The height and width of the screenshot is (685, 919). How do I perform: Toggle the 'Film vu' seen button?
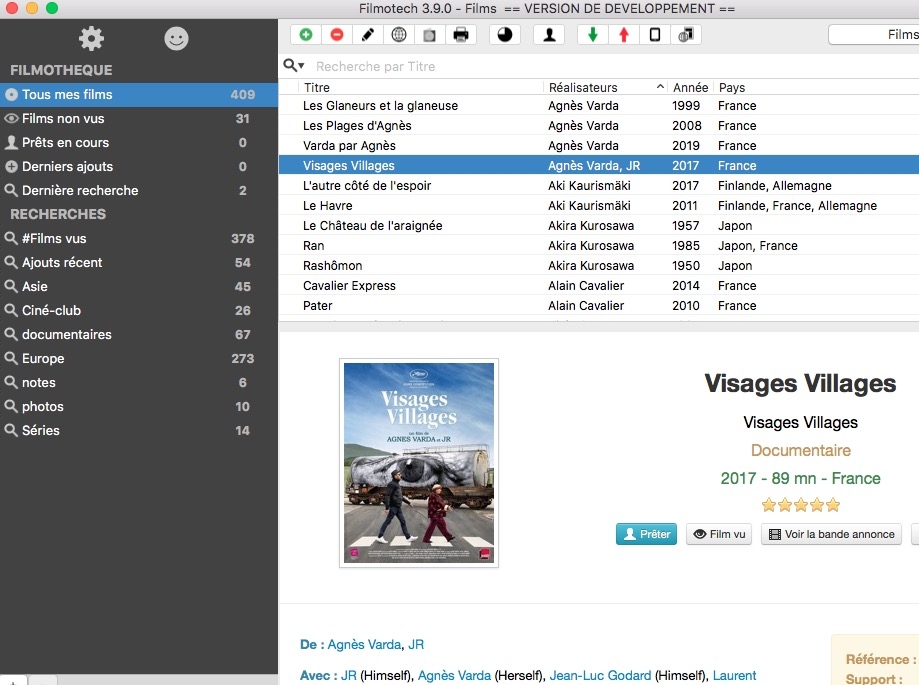click(x=719, y=534)
